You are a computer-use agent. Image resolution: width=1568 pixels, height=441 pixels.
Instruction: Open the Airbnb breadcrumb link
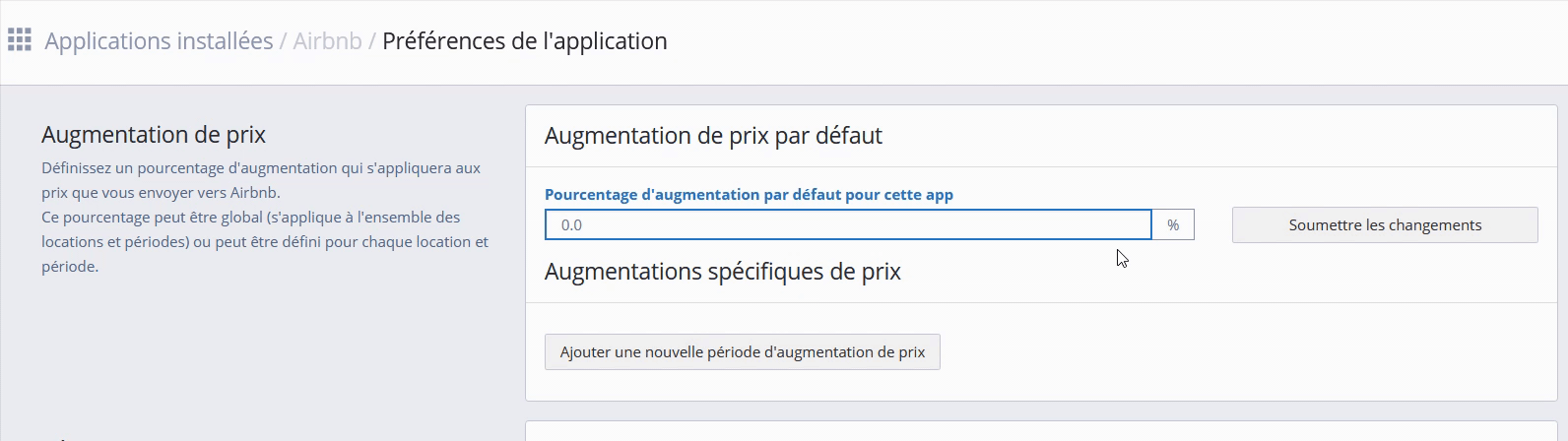pos(327,41)
